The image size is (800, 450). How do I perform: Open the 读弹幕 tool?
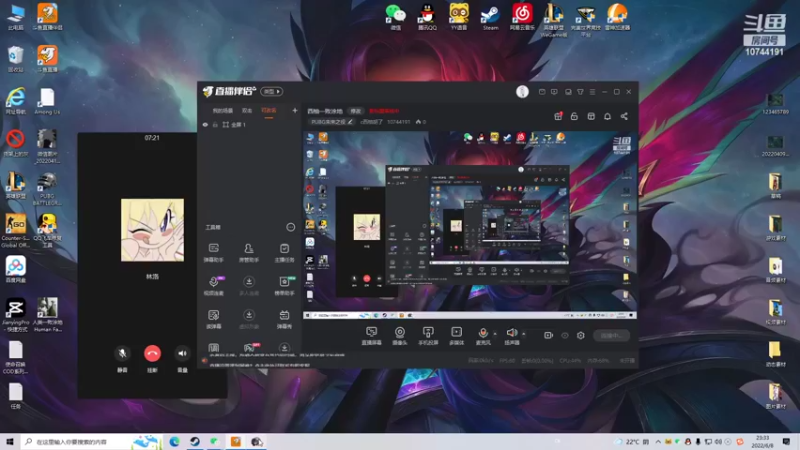(214, 319)
